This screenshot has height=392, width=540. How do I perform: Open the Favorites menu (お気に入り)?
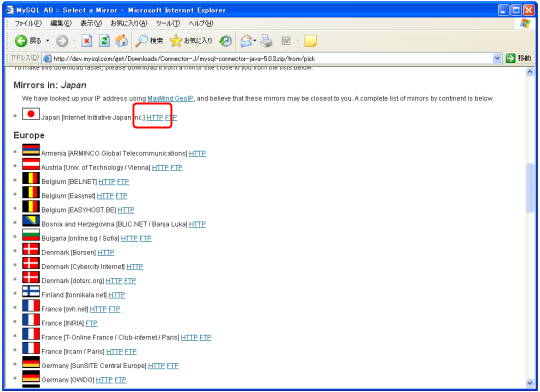[x=129, y=23]
